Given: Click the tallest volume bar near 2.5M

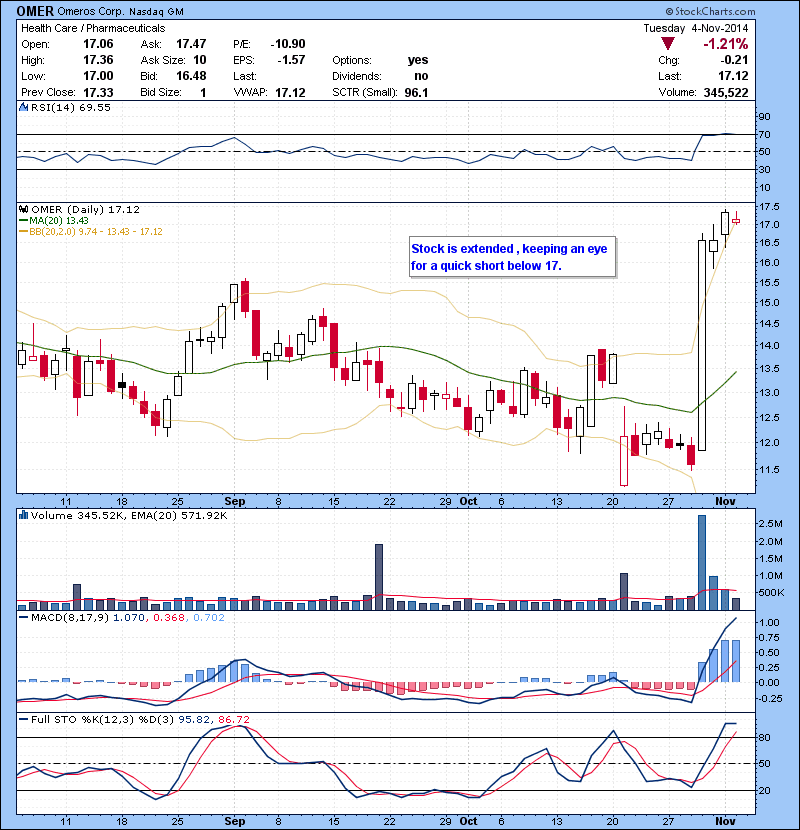Looking at the screenshot, I should click(x=702, y=563).
